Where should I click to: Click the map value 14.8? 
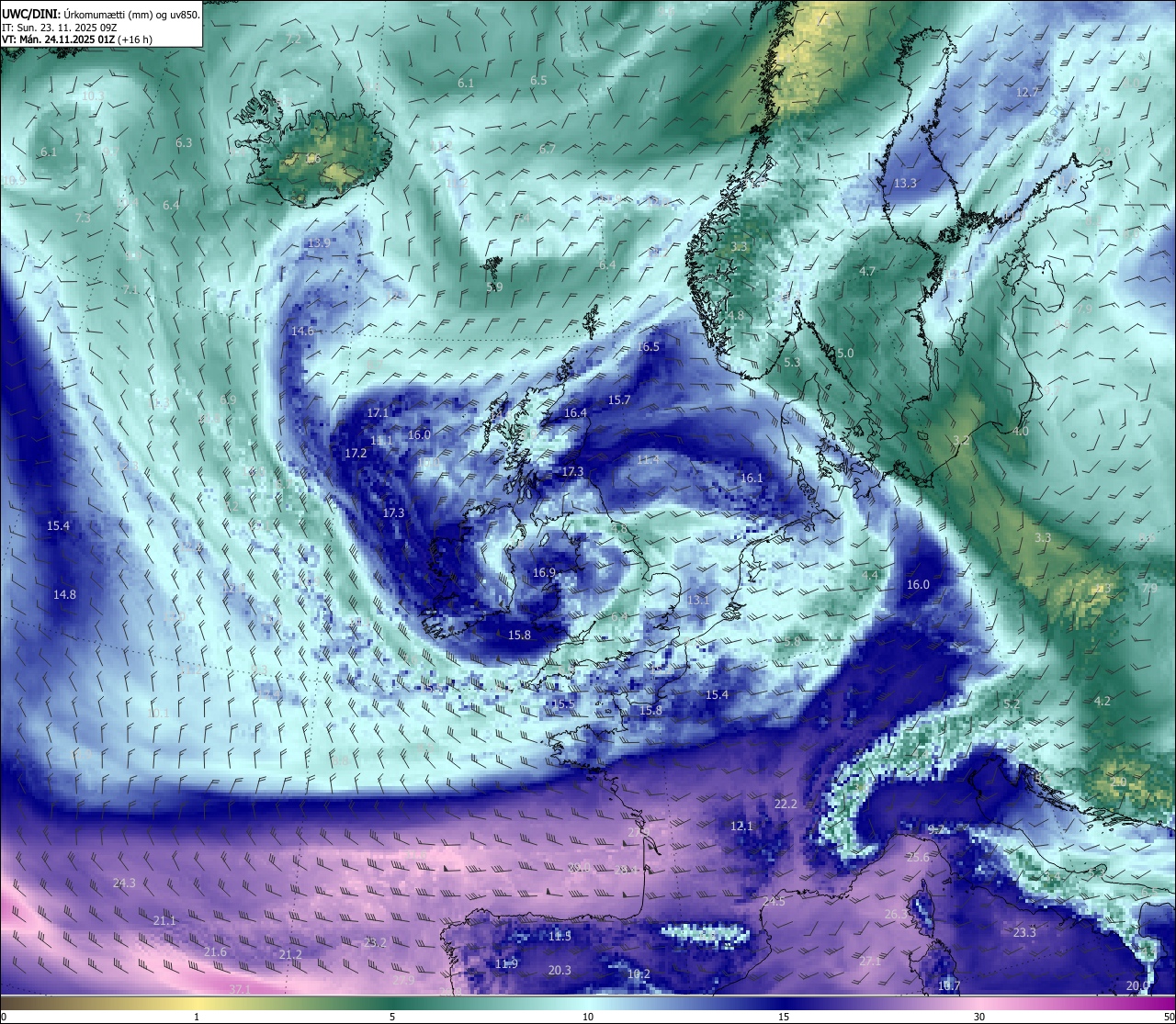[64, 595]
